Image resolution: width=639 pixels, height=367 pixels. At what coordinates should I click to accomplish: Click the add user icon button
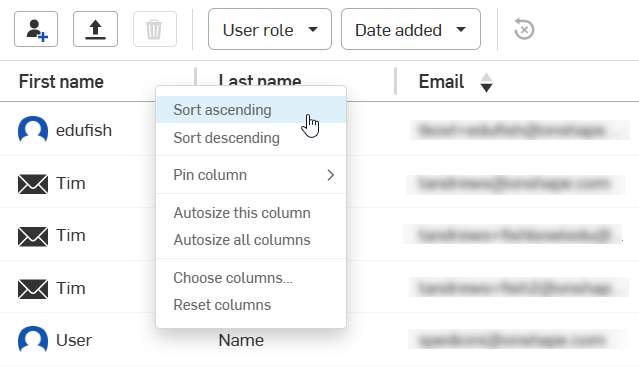[36, 29]
